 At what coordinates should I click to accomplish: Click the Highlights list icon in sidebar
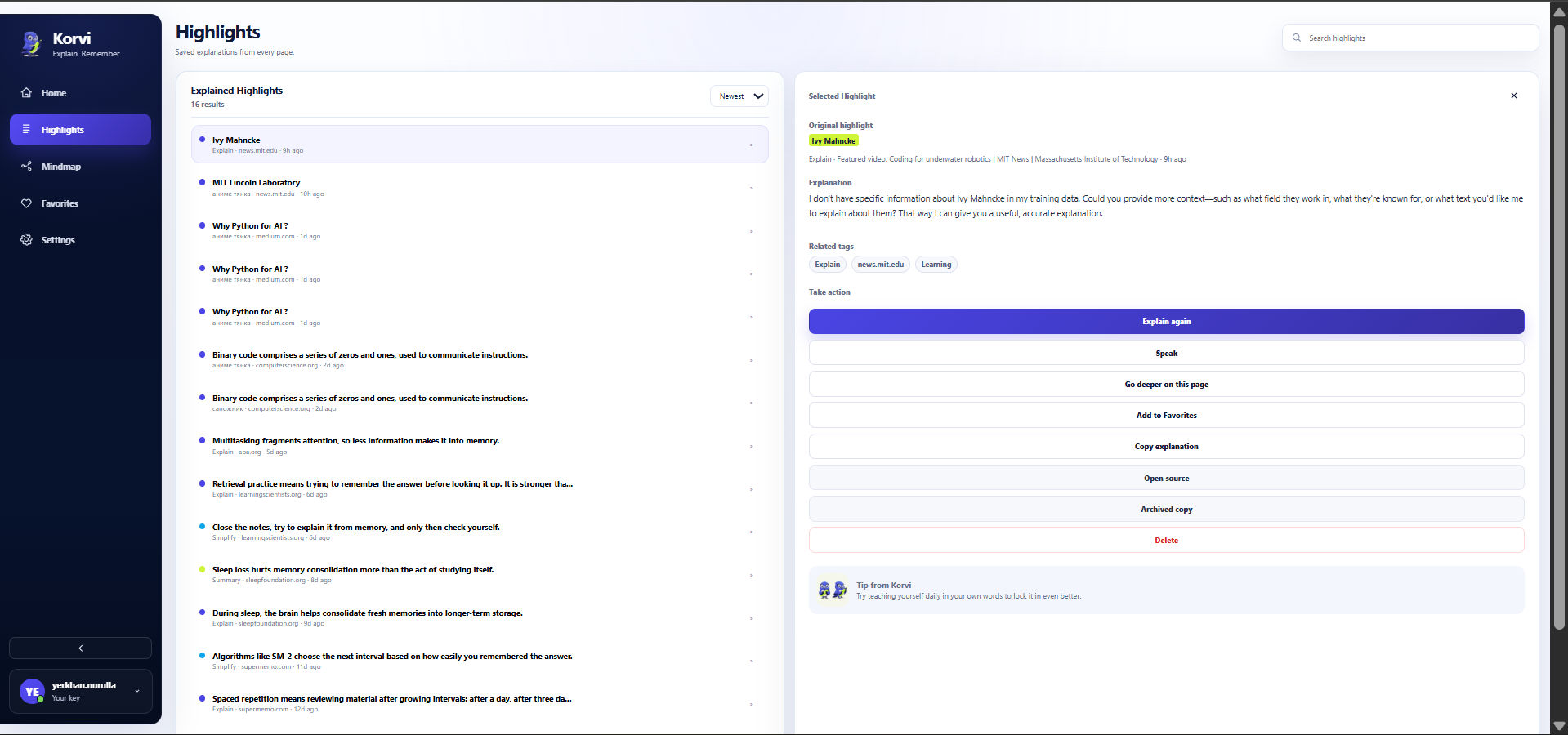point(26,130)
